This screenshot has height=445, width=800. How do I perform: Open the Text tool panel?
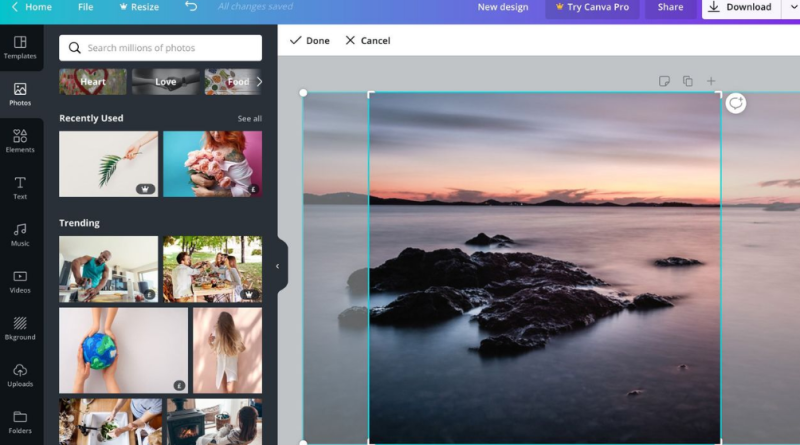20,188
